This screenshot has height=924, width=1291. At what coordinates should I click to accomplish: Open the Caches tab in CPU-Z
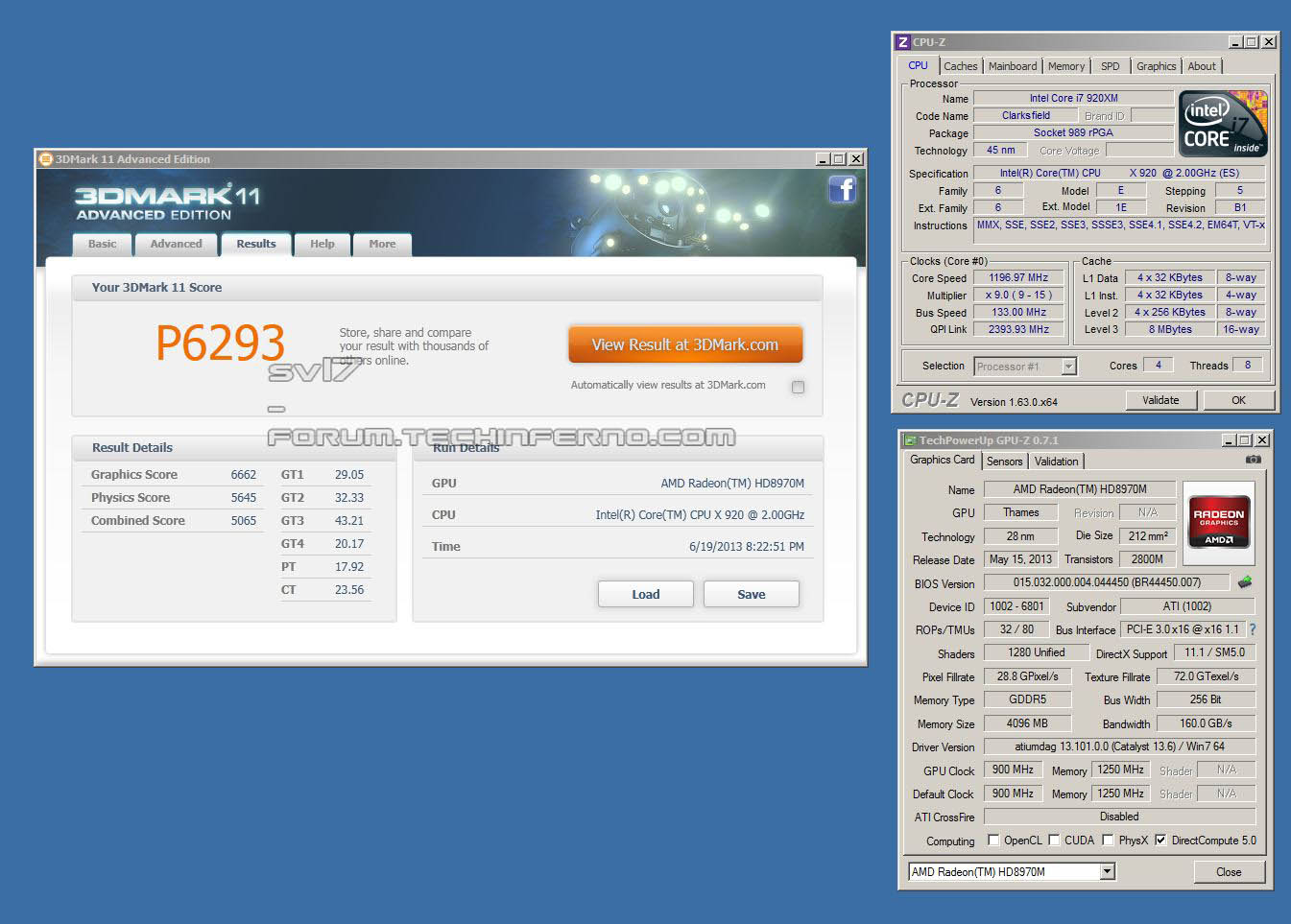coord(960,66)
